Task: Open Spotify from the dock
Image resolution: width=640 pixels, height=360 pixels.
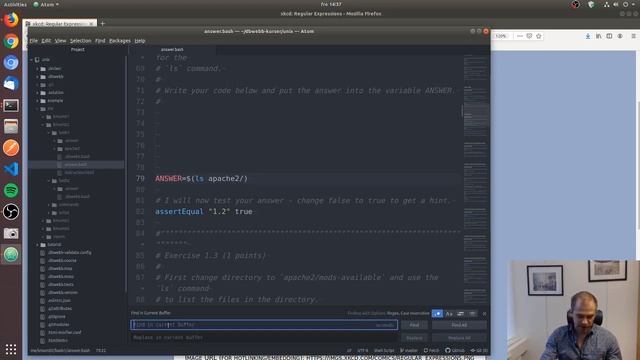Action: [x=11, y=190]
